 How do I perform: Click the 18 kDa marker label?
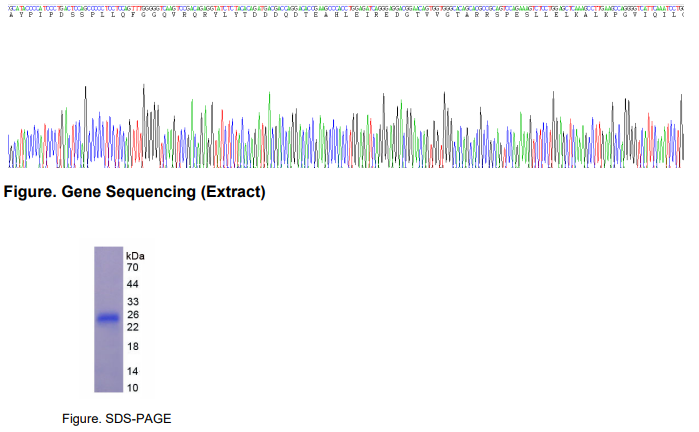click(131, 347)
